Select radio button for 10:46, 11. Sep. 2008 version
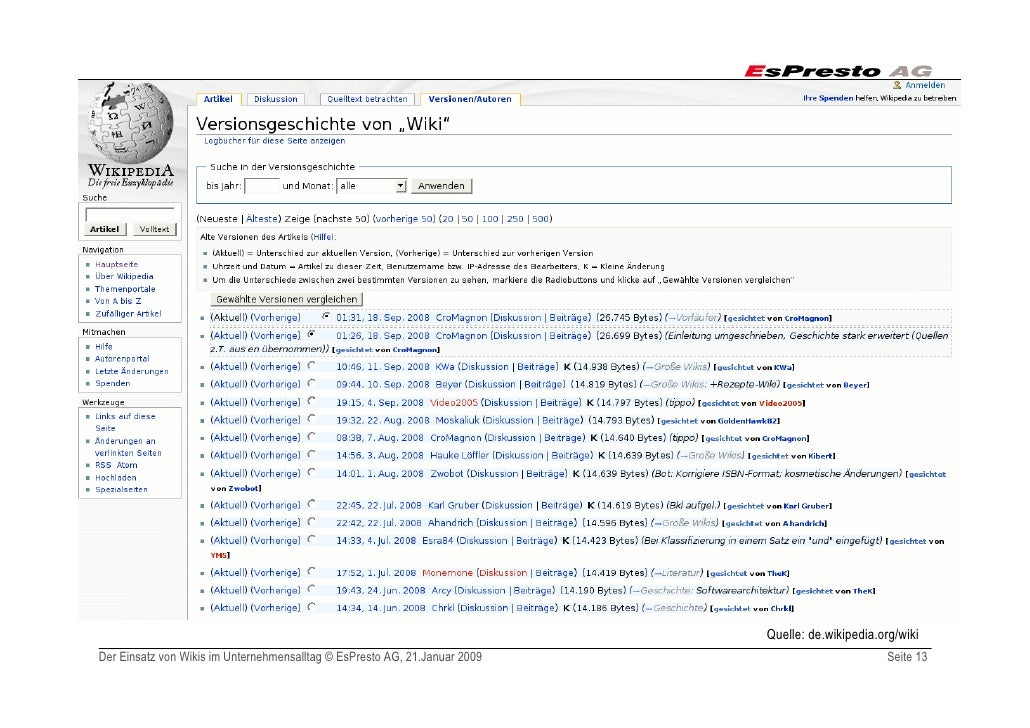The width and height of the screenshot is (1030, 728). (x=311, y=366)
